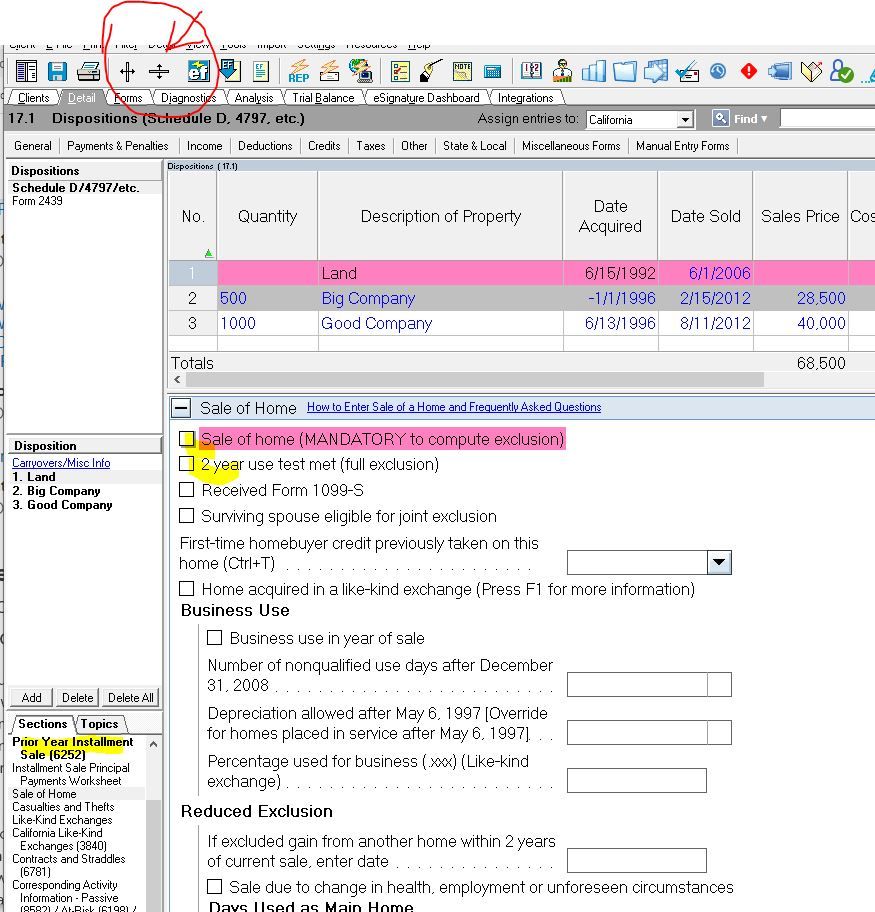The height and width of the screenshot is (912, 875).
Task: Click the REP lightning bolt icon
Action: [298, 71]
